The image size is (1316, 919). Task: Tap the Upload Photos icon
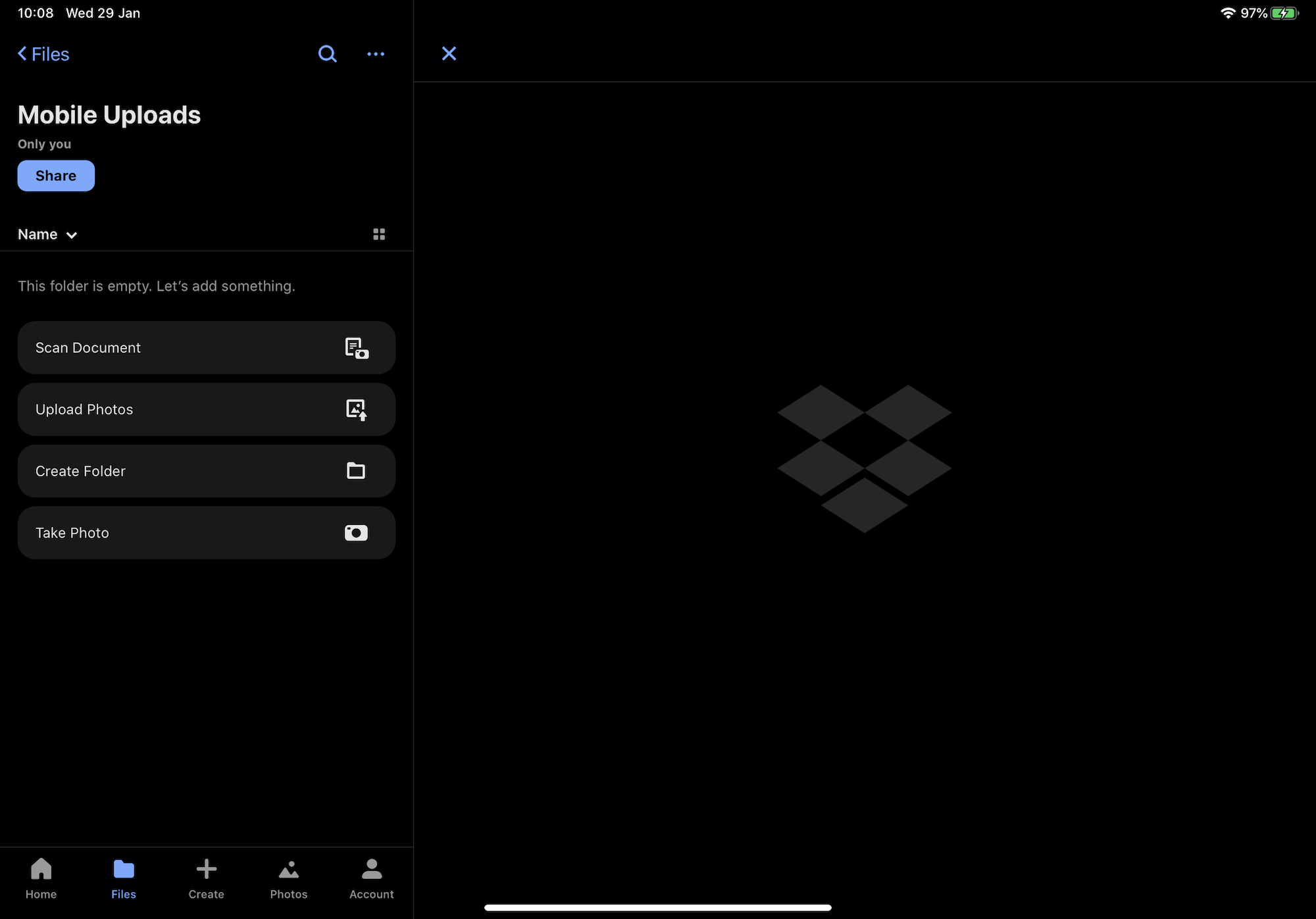(356, 409)
